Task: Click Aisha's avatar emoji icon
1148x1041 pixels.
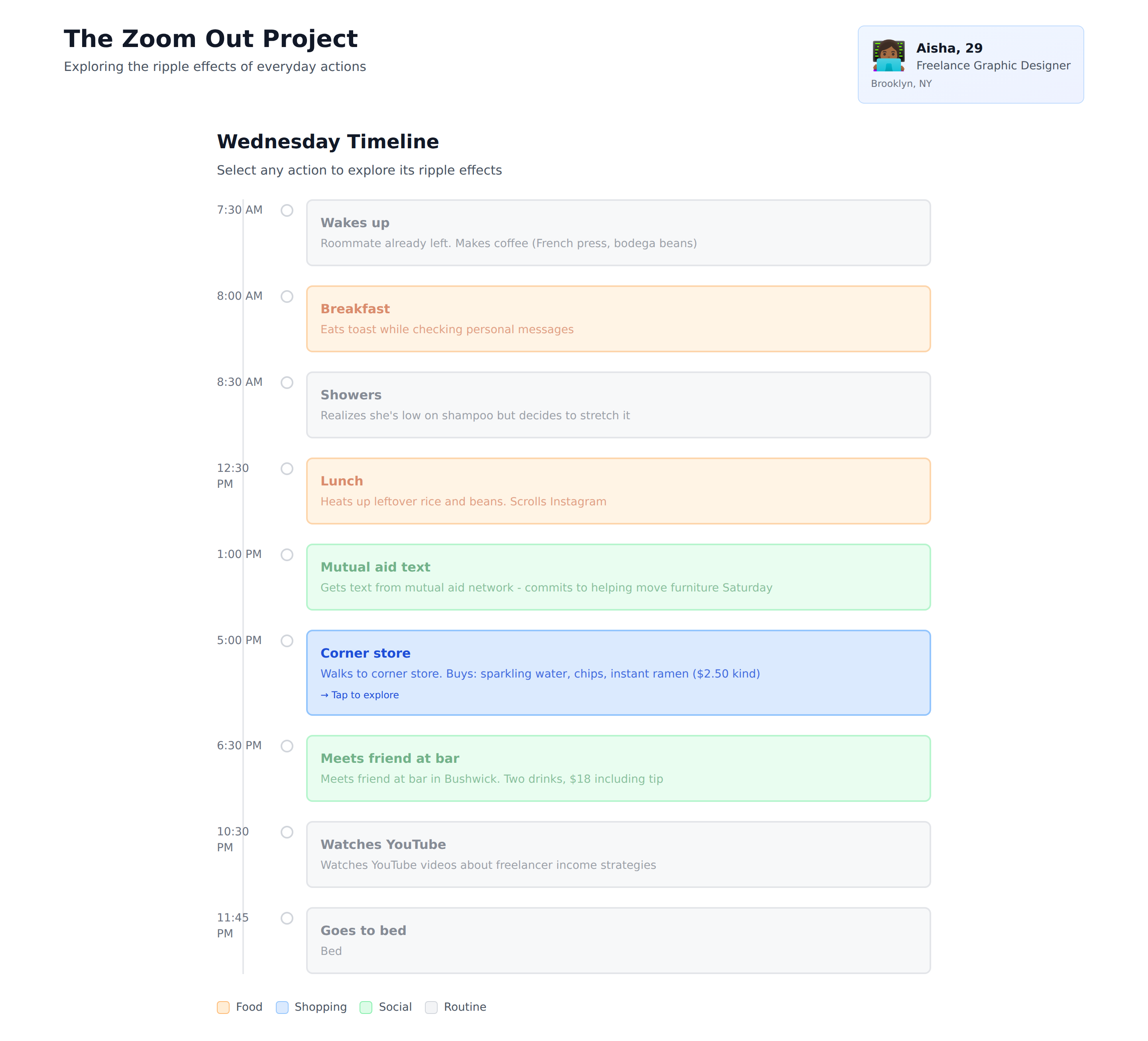Action: click(889, 55)
